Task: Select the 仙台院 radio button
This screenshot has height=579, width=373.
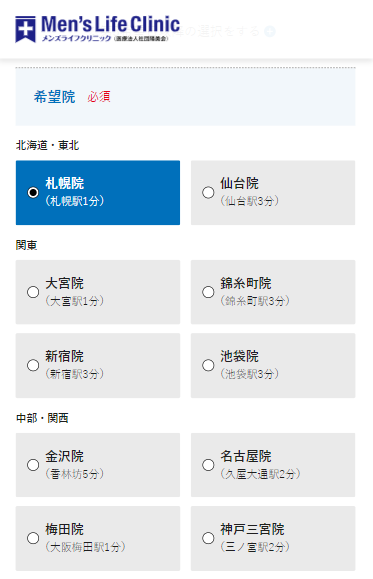Action: (208, 192)
